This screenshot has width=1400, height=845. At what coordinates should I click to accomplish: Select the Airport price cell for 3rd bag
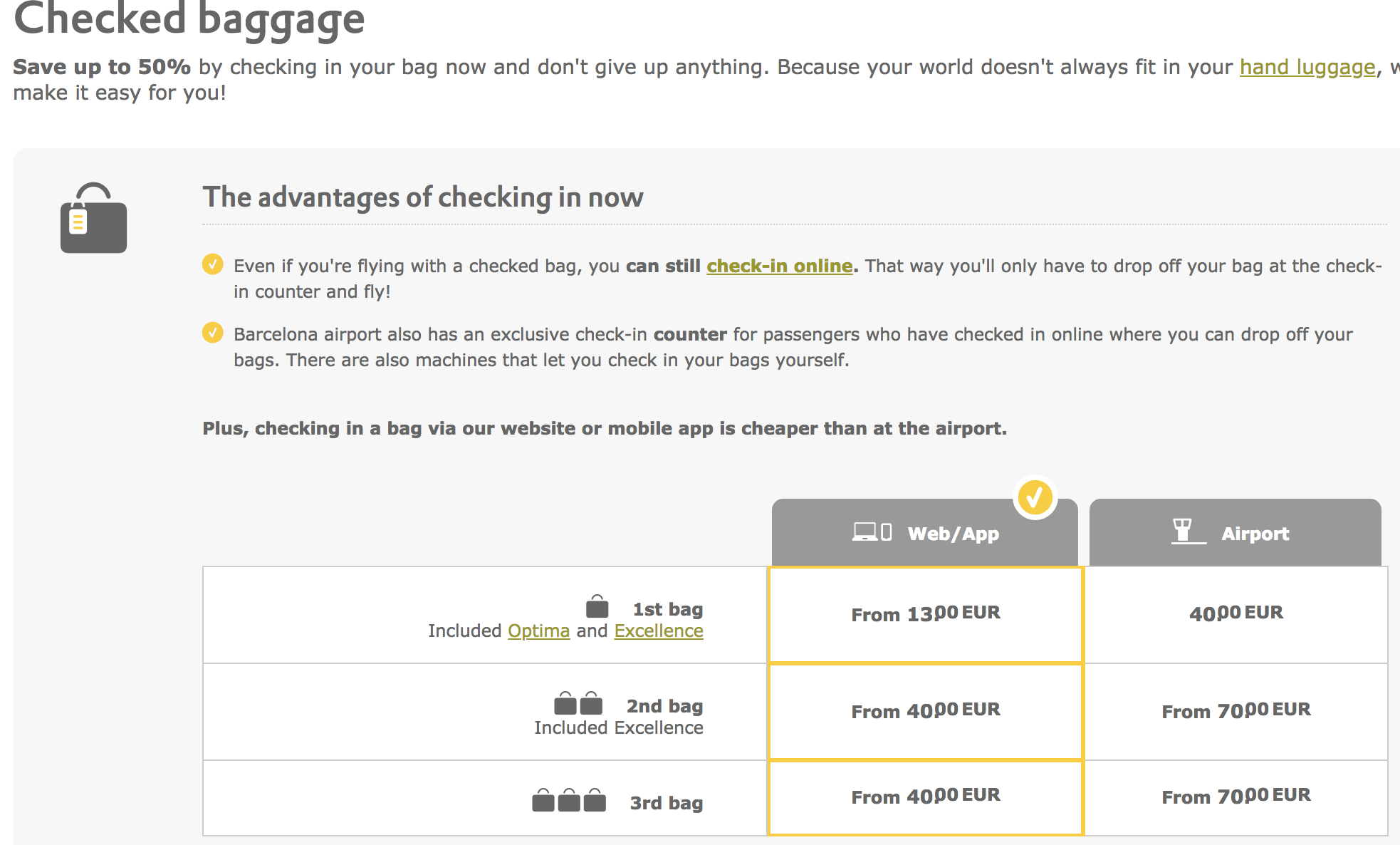[x=1236, y=797]
